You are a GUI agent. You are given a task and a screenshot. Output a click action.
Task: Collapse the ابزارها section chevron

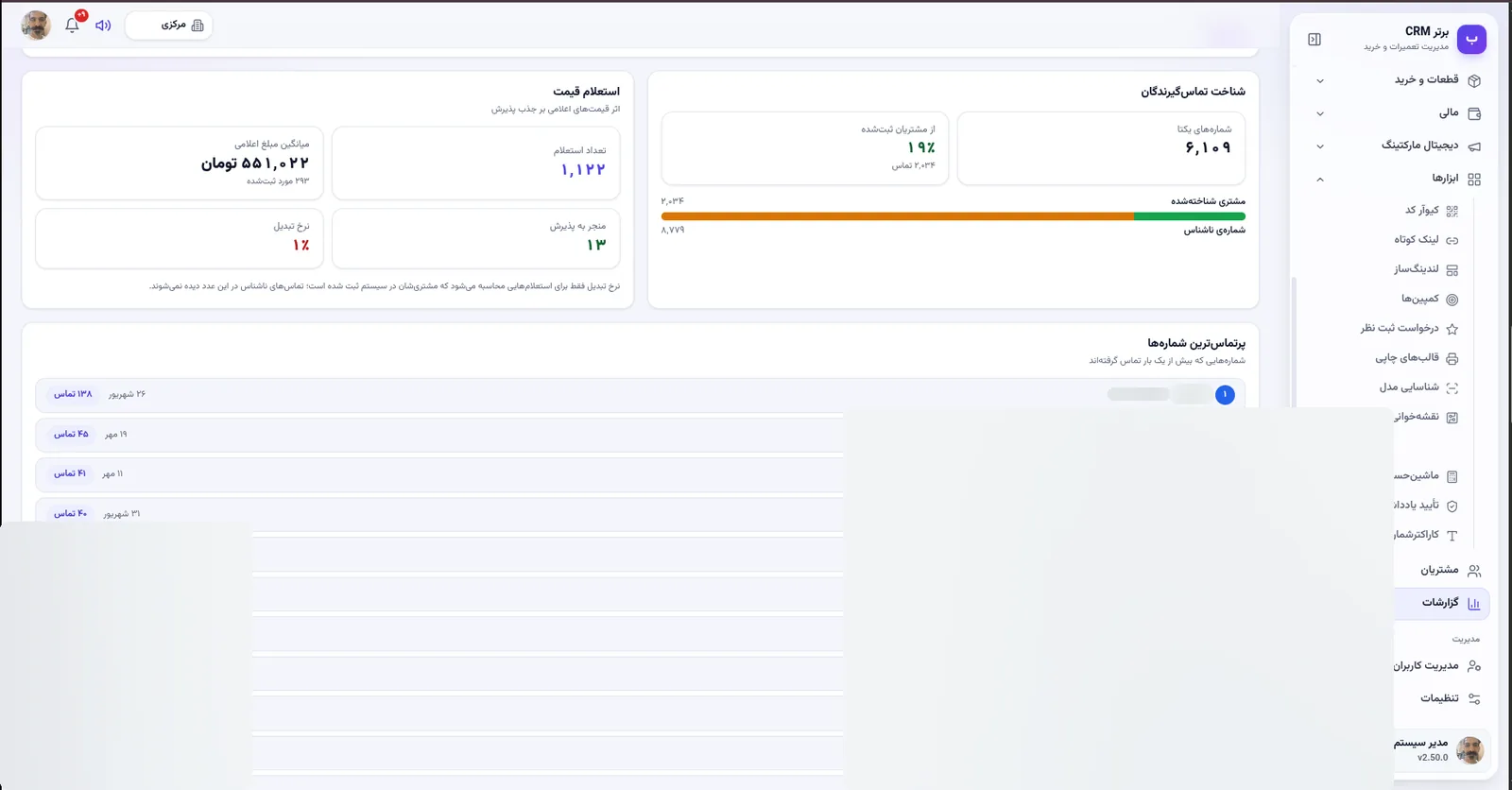point(1320,179)
